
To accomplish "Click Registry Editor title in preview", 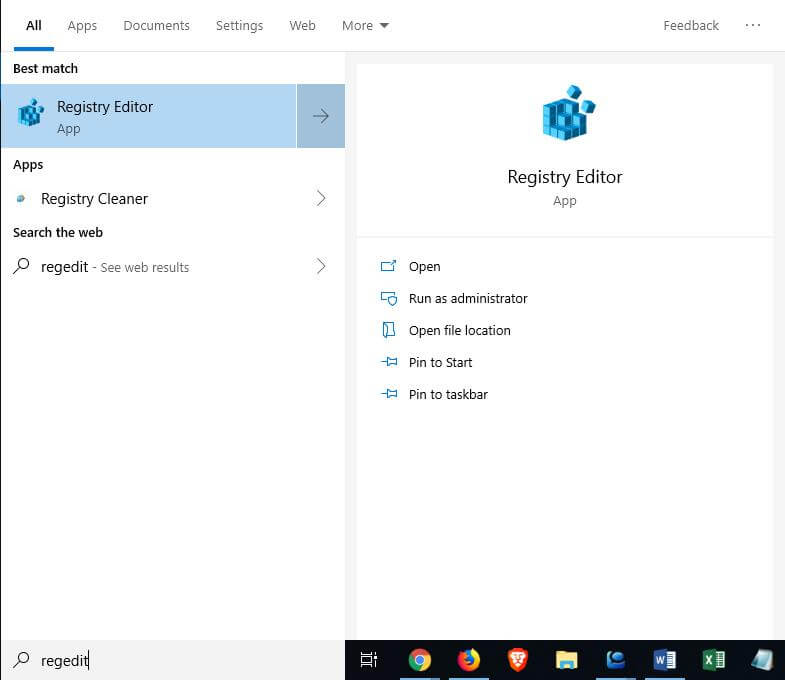I will pyautogui.click(x=565, y=177).
